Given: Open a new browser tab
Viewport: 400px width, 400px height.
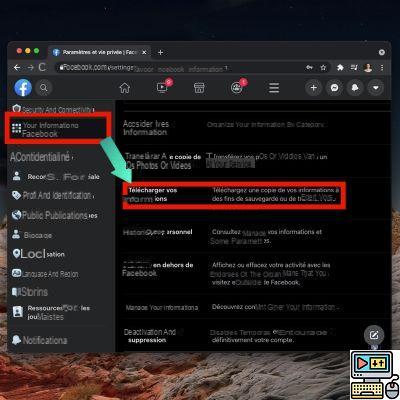Looking at the screenshot, I should click(160, 52).
